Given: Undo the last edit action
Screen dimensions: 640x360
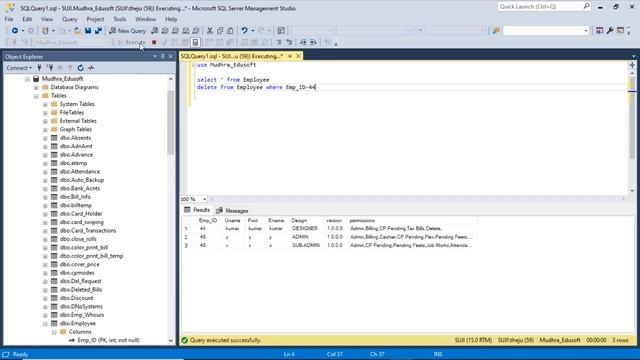Looking at the screenshot, I should coord(244,31).
